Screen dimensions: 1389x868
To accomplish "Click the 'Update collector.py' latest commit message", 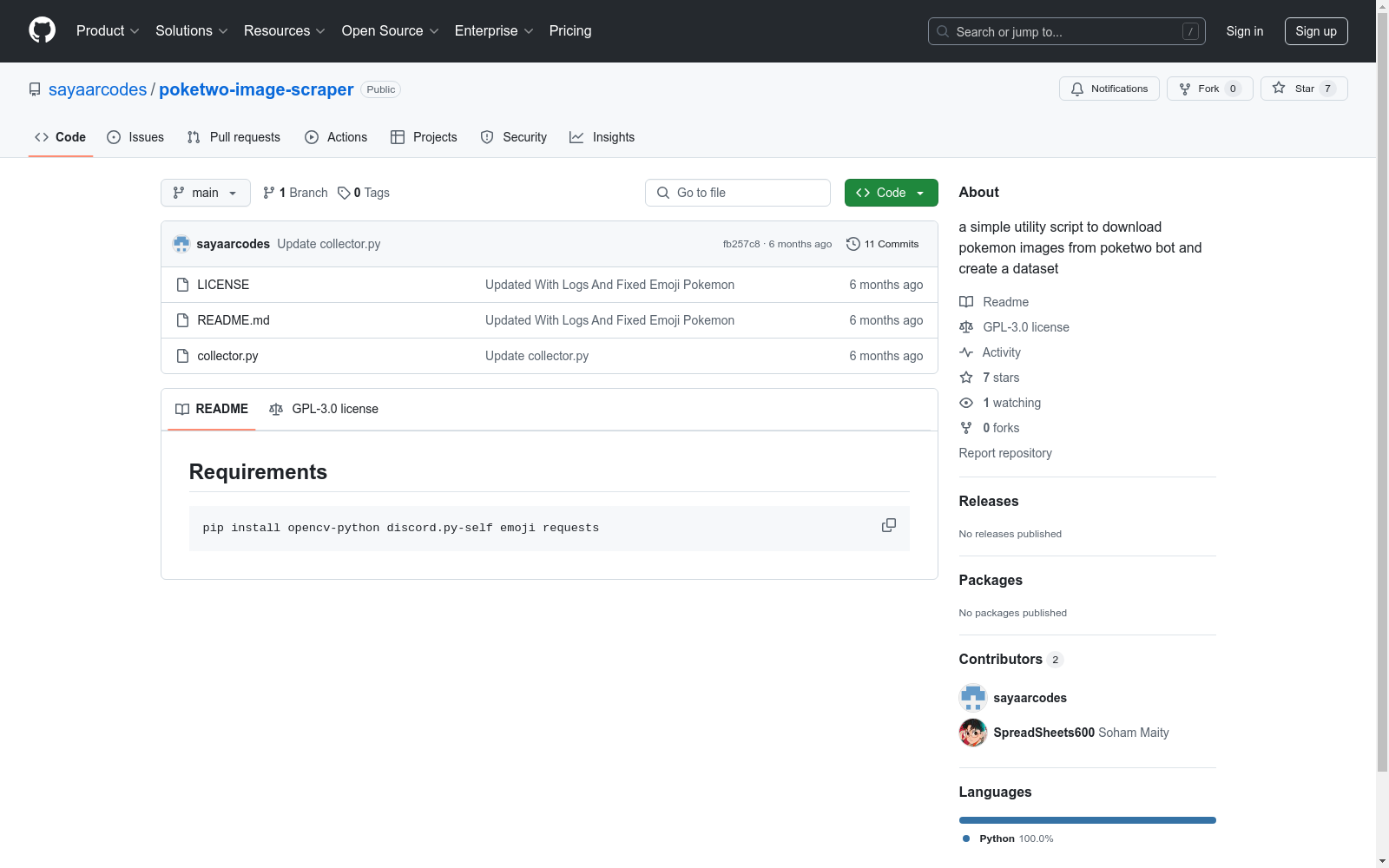I will click(329, 244).
